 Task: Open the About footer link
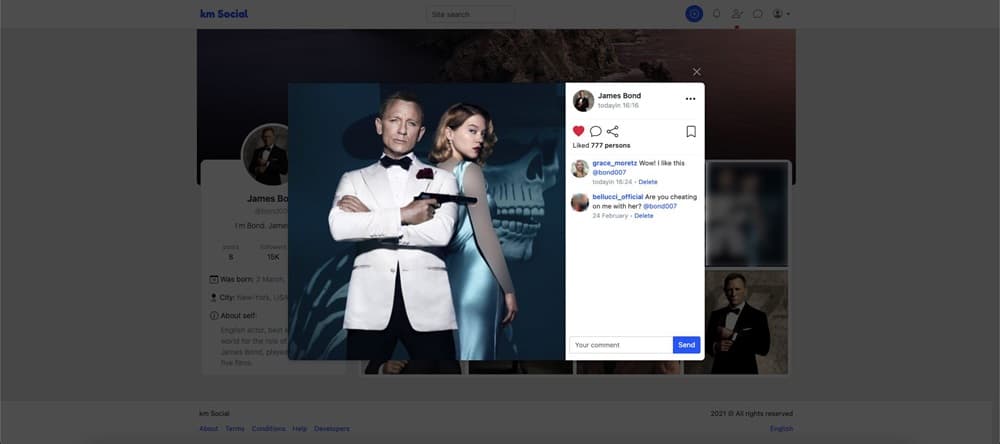(x=209, y=429)
